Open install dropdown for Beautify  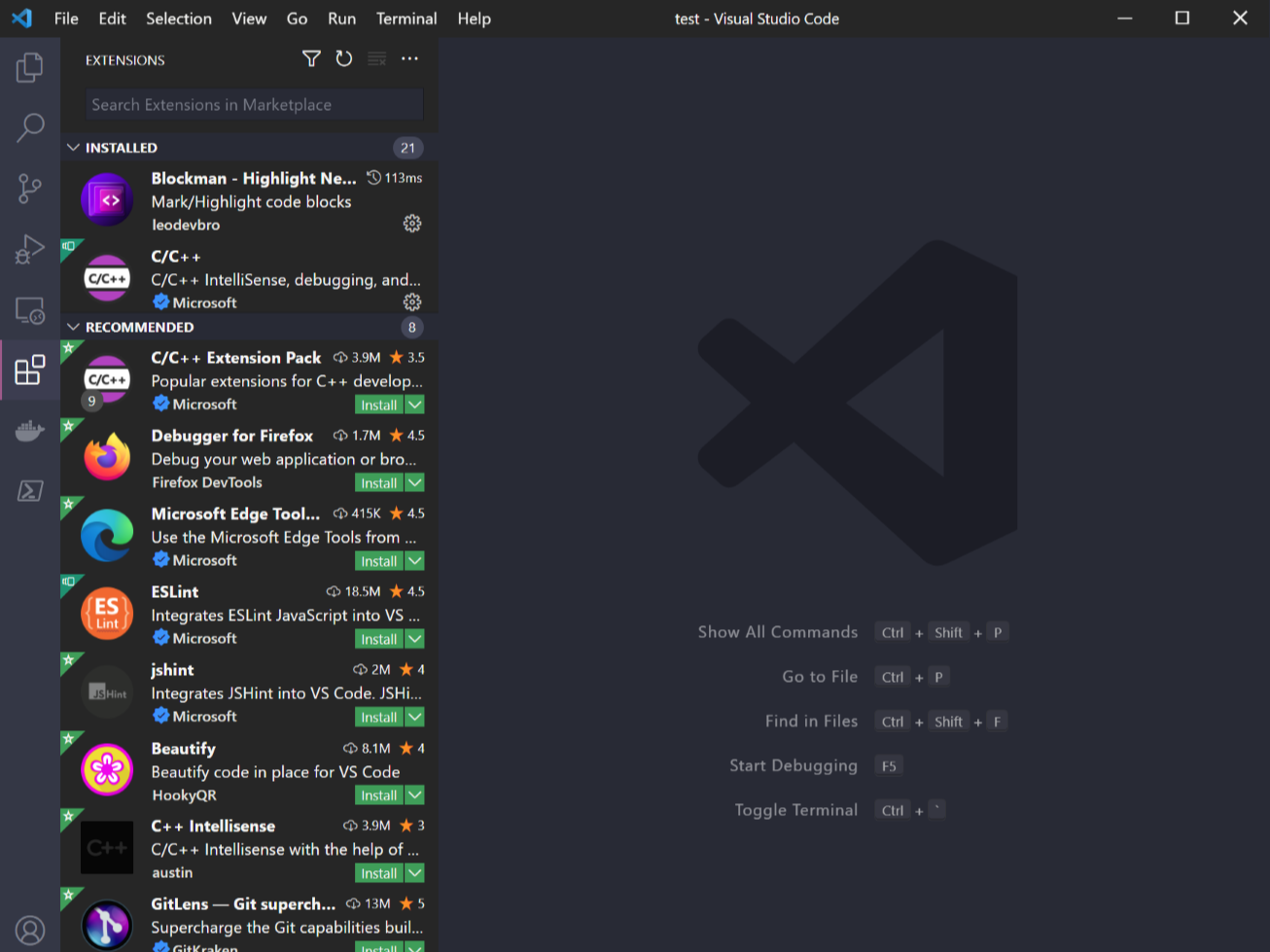[x=415, y=795]
